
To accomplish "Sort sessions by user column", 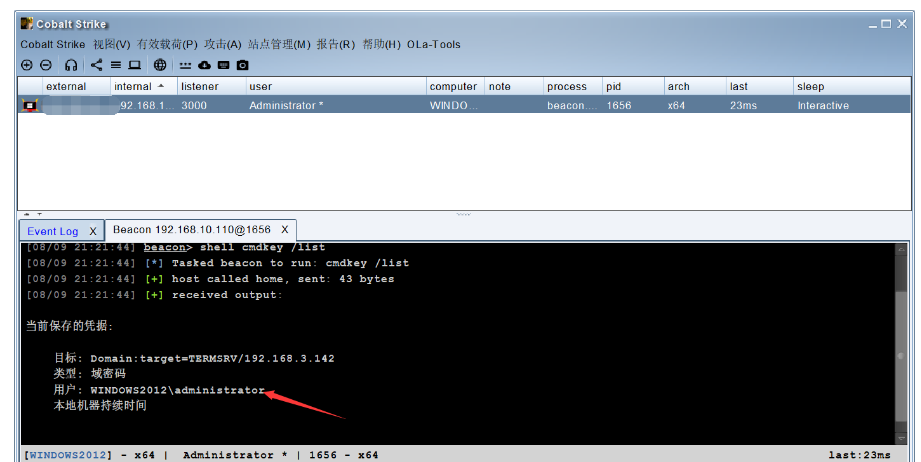I will coord(335,86).
